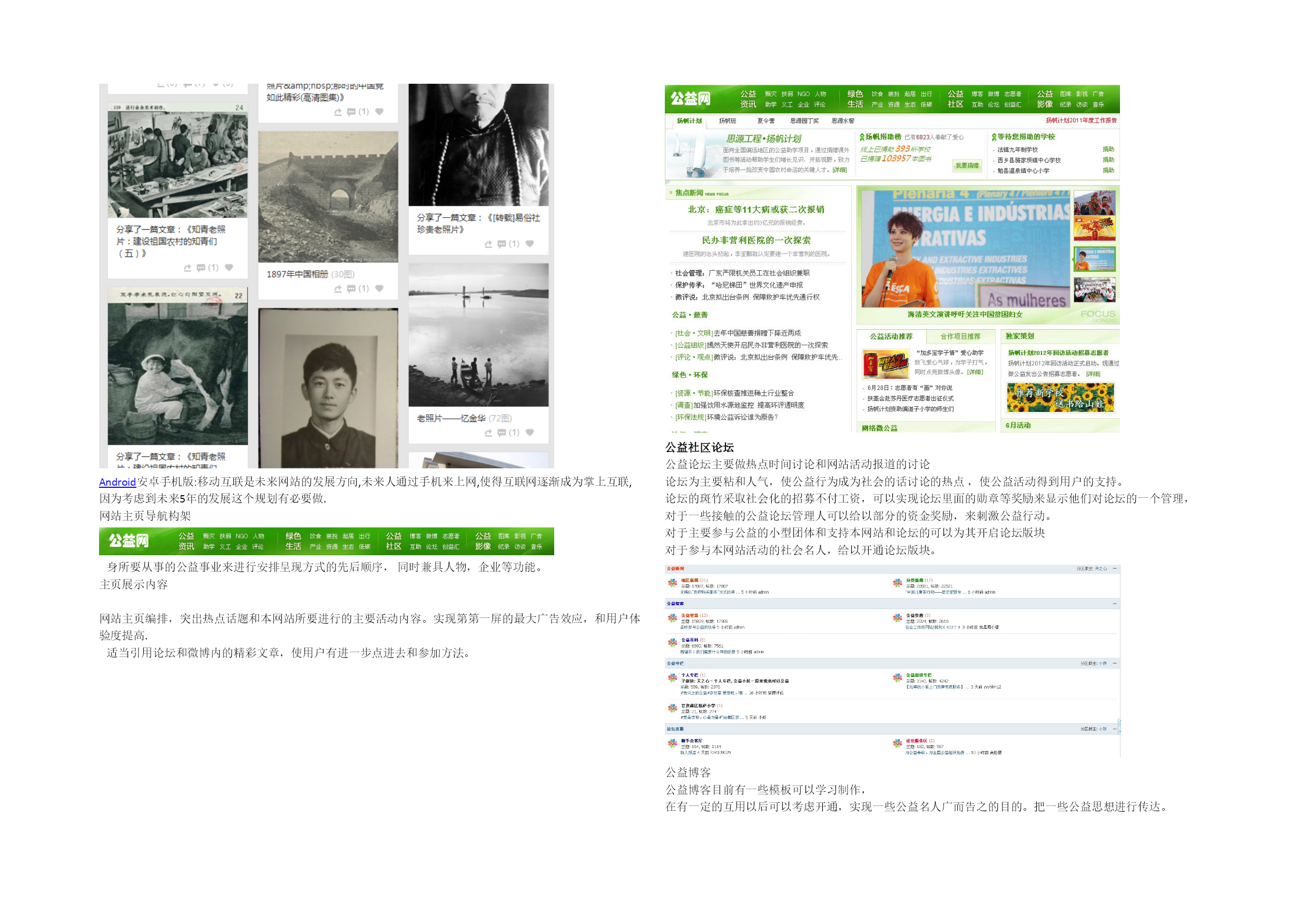The height and width of the screenshot is (924, 1307).
Task: Switch to 合作项目推荐 tab
Action: 960,337
